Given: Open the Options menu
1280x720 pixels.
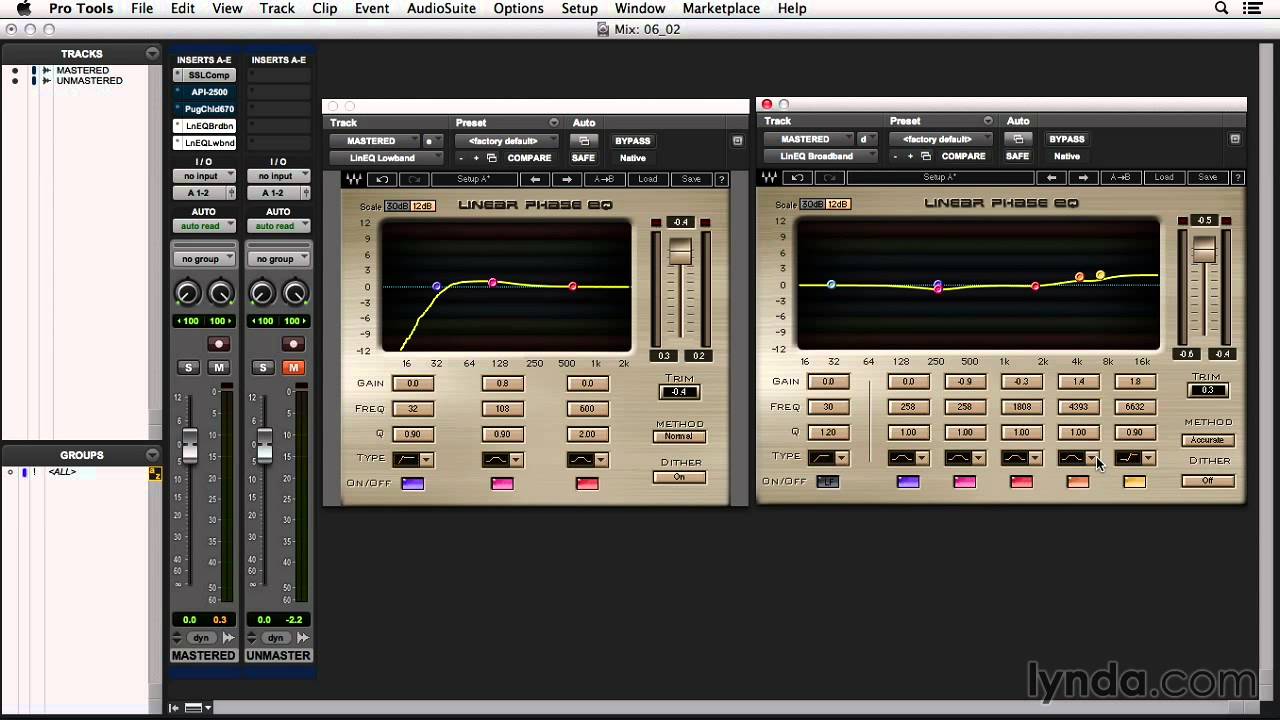Looking at the screenshot, I should (518, 8).
